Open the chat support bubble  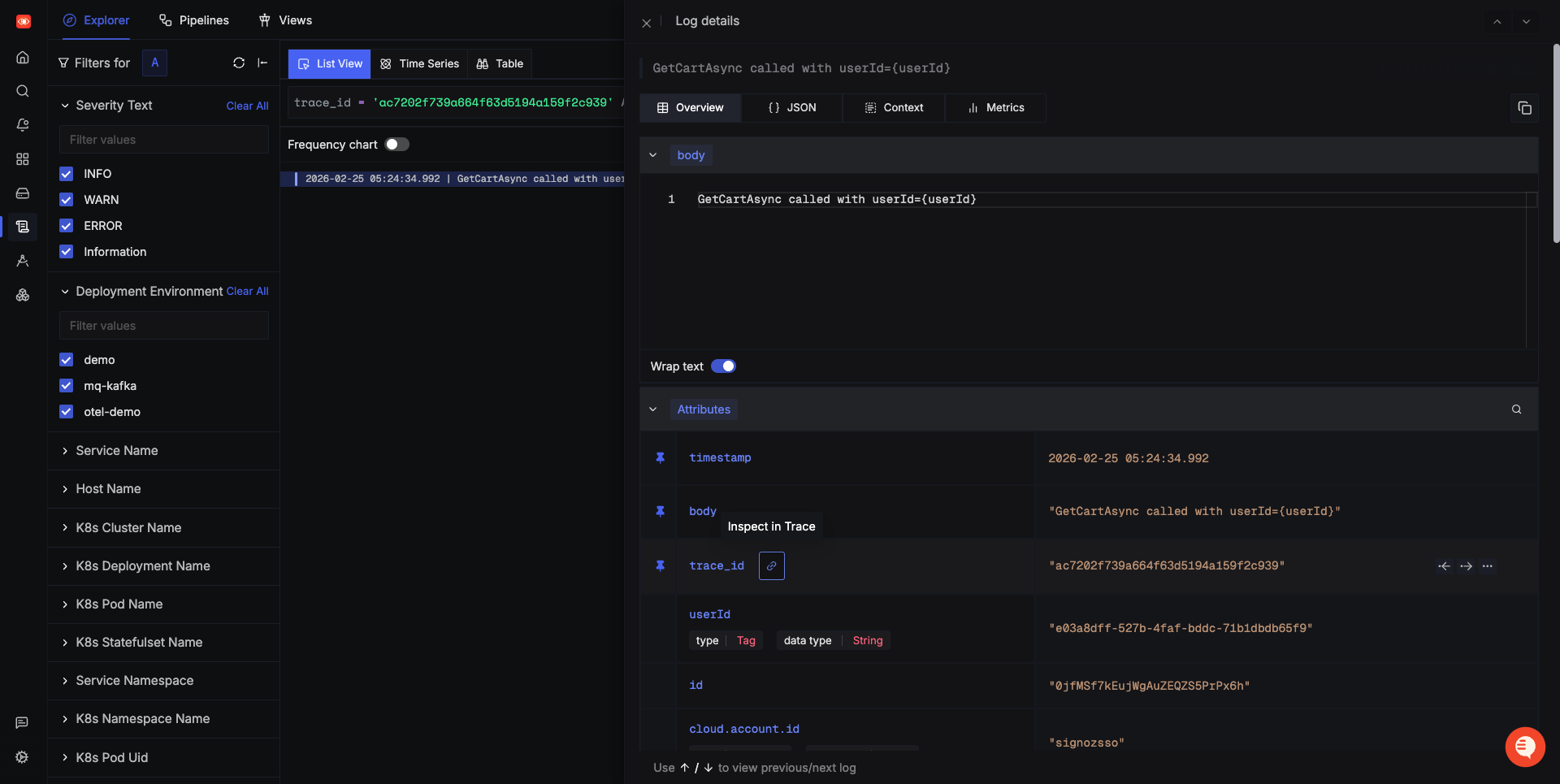click(1524, 746)
